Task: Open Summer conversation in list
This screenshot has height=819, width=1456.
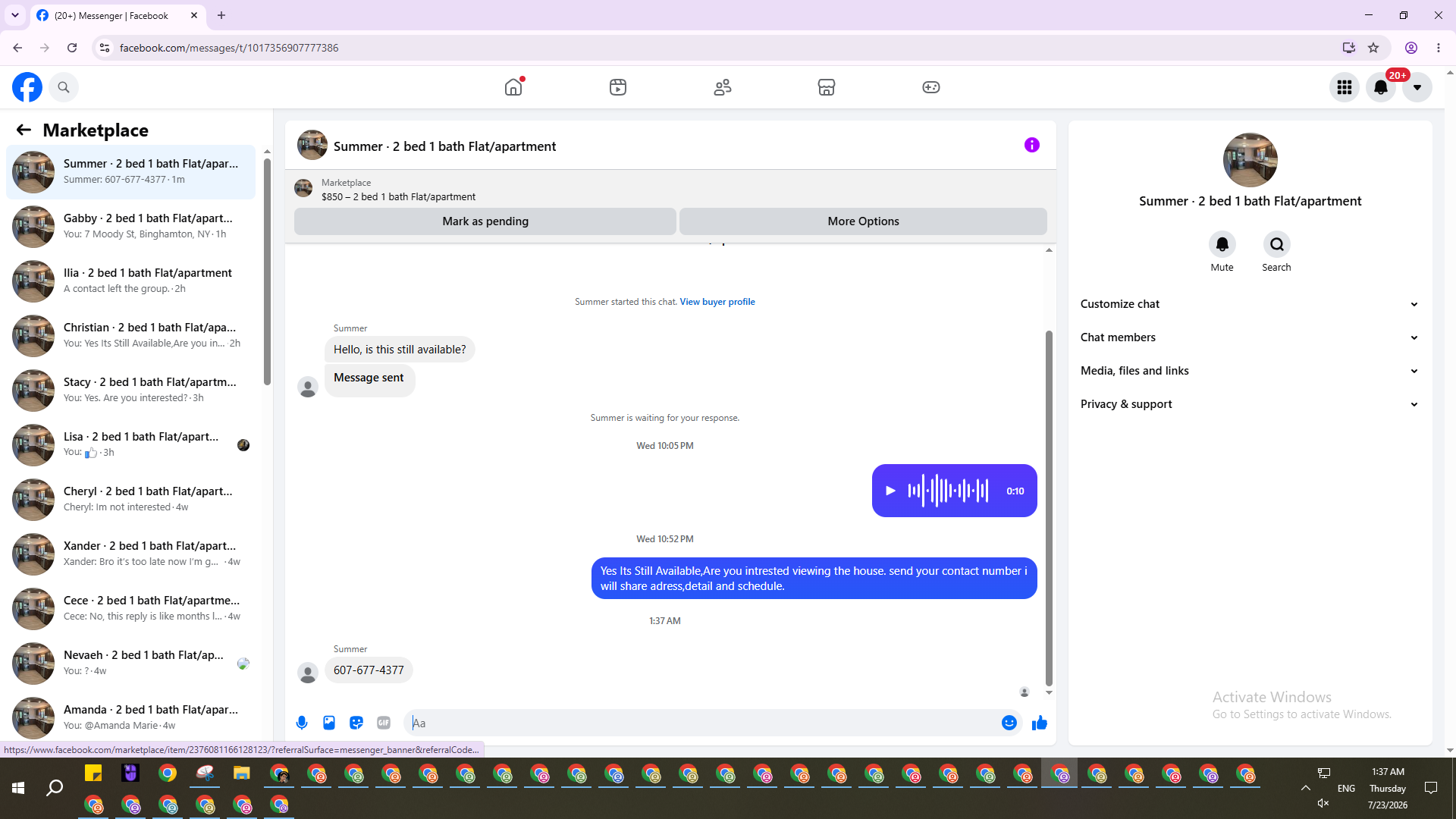Action: tap(131, 172)
